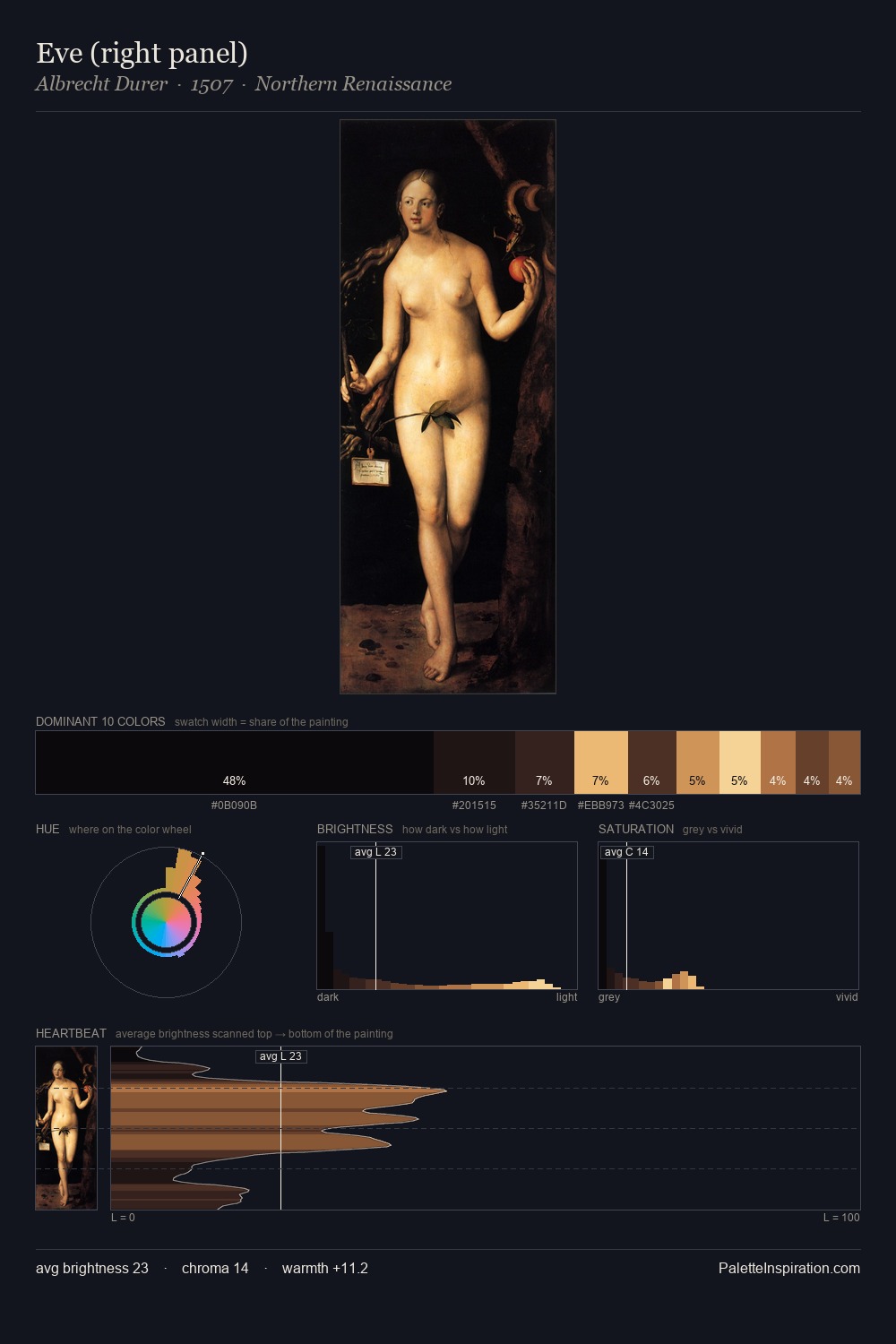
Task: Click the "L = 0" axis label
Action: 123,1218
